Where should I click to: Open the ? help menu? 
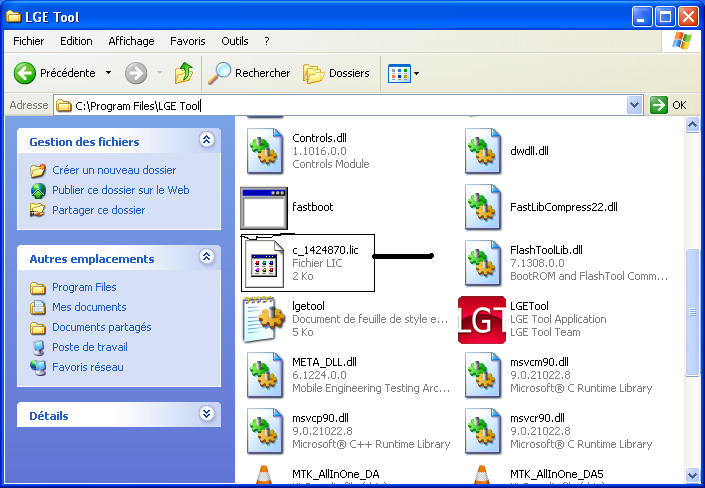[x=267, y=41]
